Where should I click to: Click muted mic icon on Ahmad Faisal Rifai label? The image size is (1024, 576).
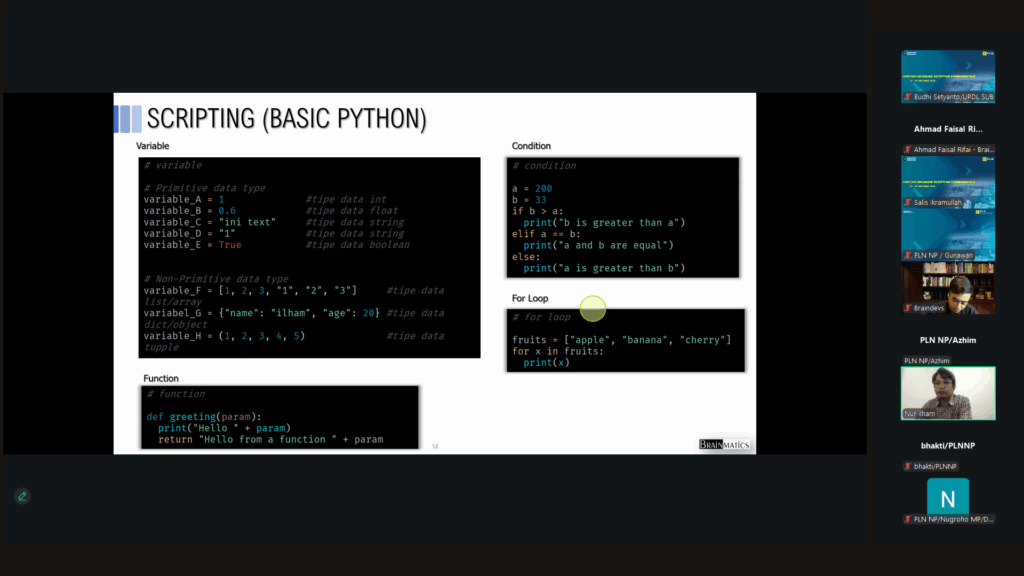pos(907,150)
